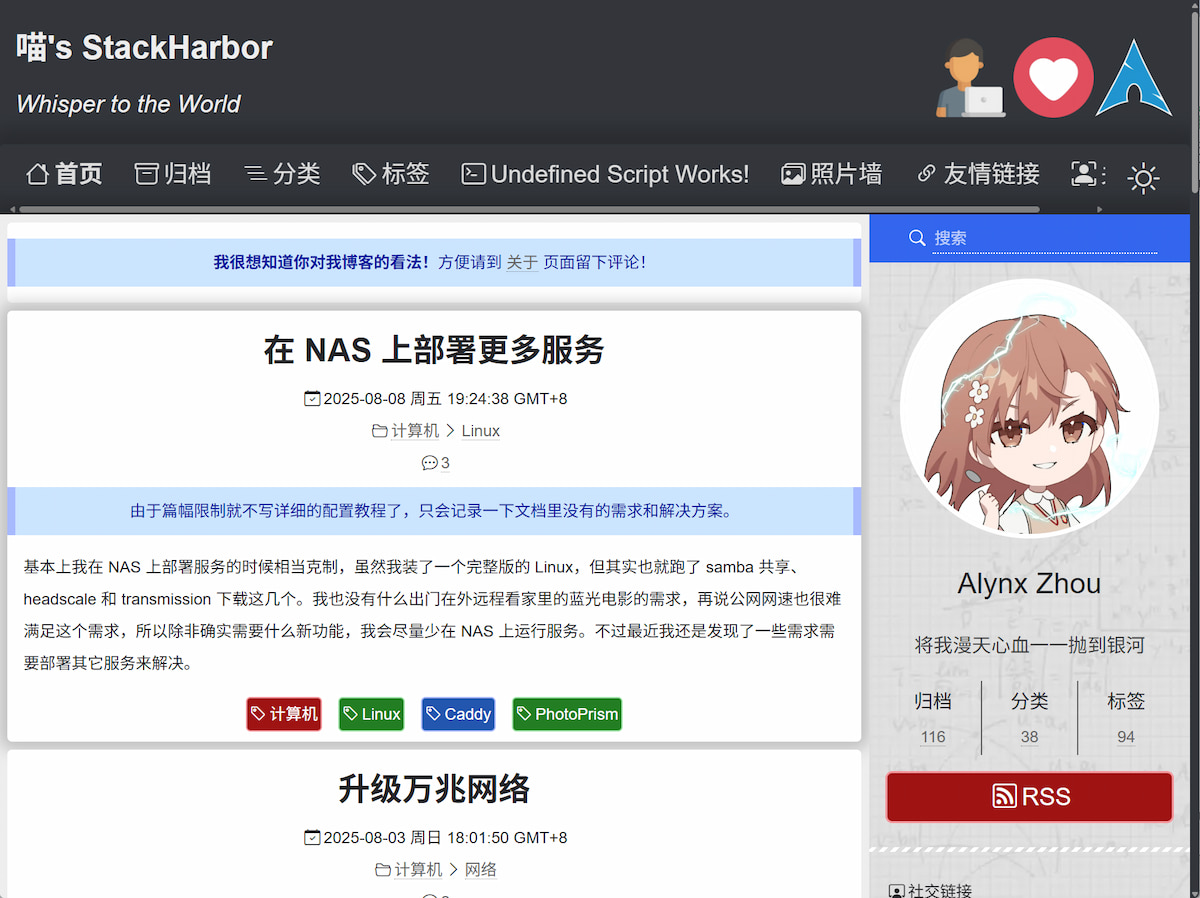Click the tags icon next to 标签
1200x898 pixels.
[362, 173]
